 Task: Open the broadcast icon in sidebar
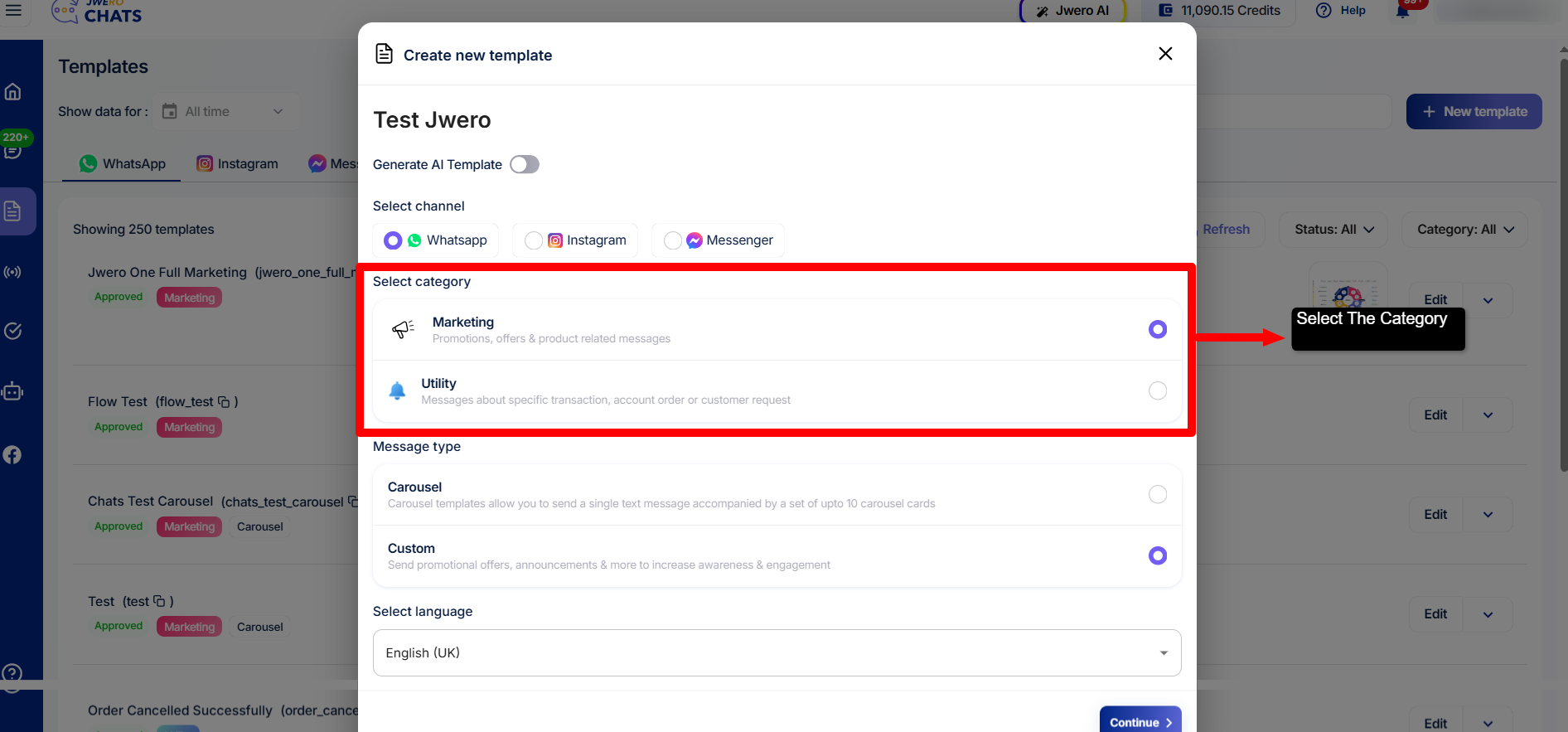[x=12, y=272]
